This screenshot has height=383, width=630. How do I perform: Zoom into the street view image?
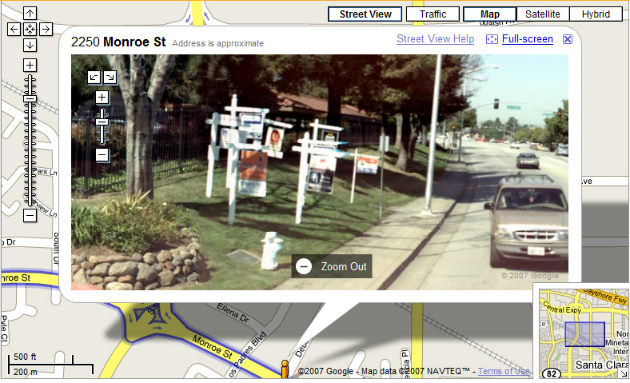tap(102, 97)
